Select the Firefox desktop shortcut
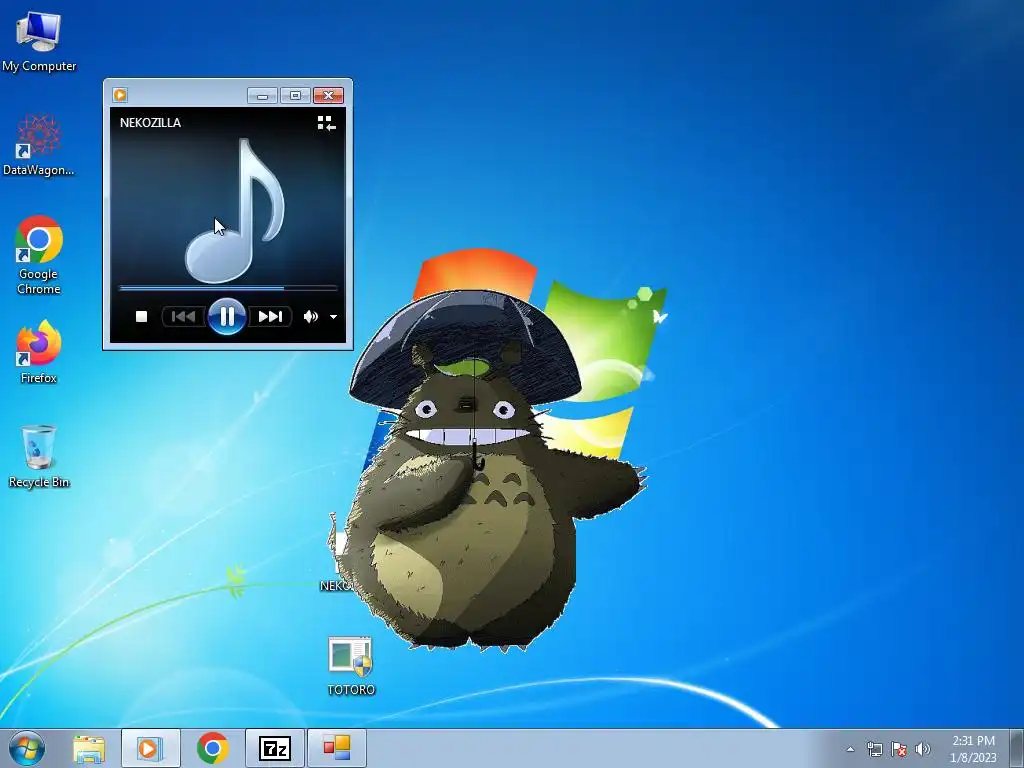 pyautogui.click(x=39, y=351)
